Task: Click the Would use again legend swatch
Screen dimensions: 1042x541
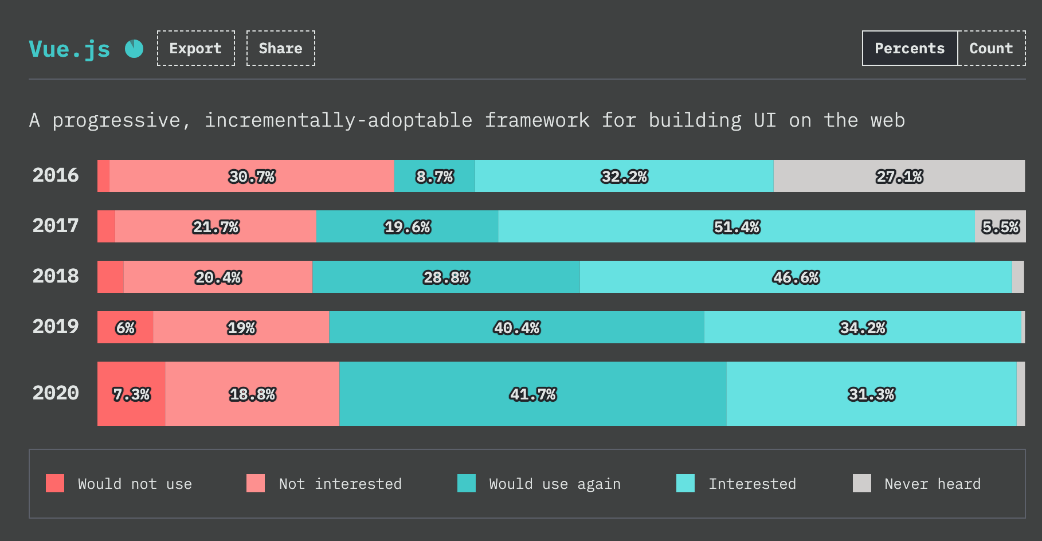Action: (466, 484)
